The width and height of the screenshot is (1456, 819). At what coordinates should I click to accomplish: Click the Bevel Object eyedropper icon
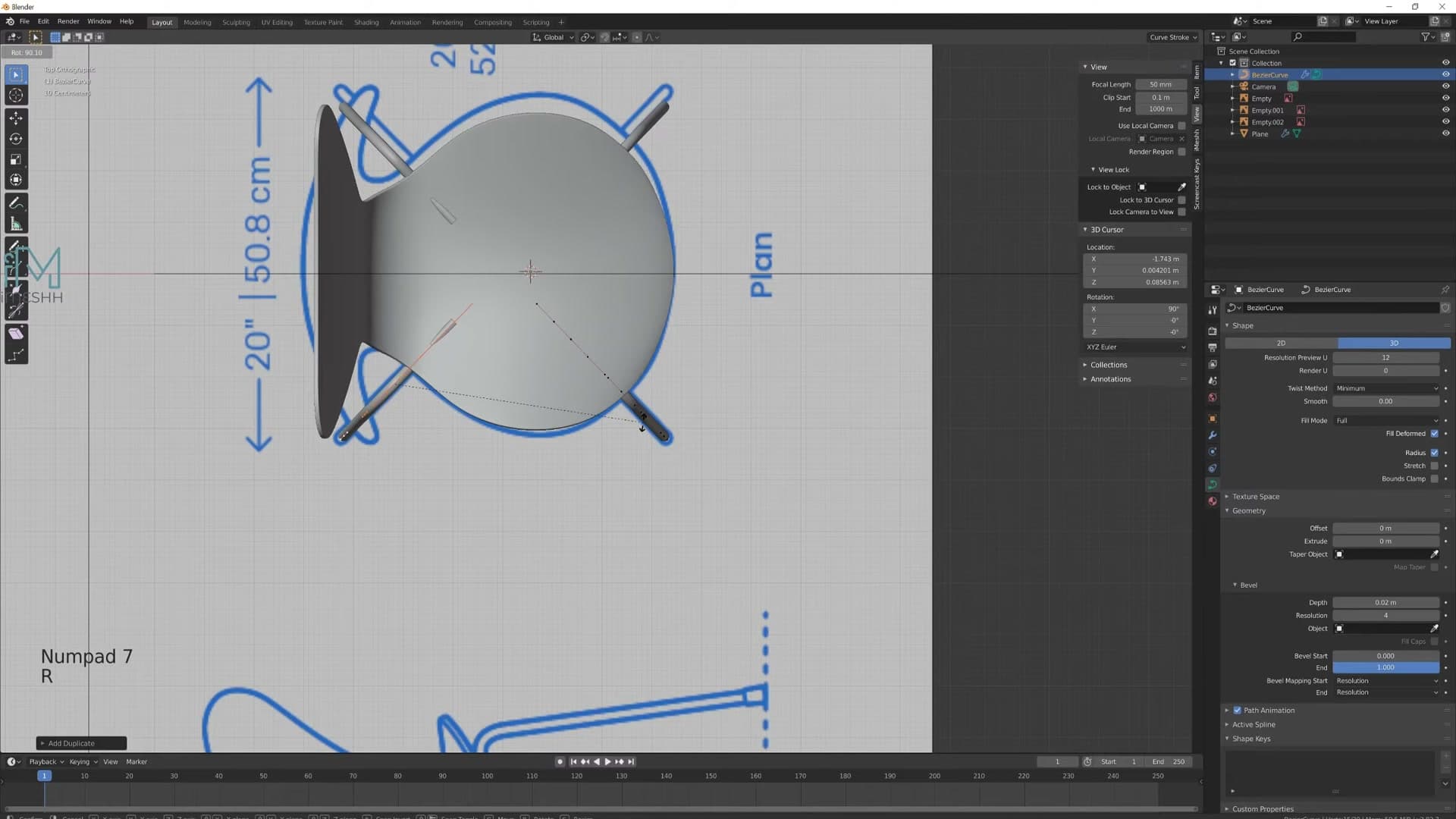1434,629
